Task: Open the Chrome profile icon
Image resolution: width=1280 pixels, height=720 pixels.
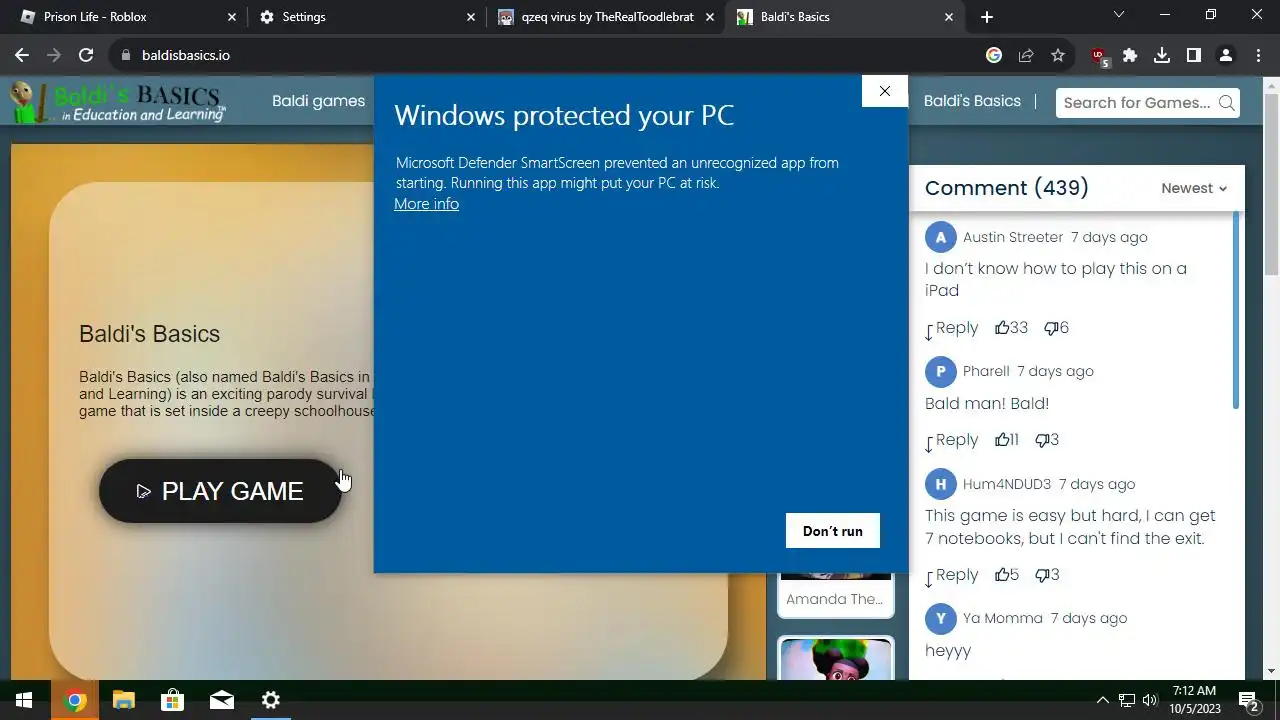Action: coord(1226,55)
